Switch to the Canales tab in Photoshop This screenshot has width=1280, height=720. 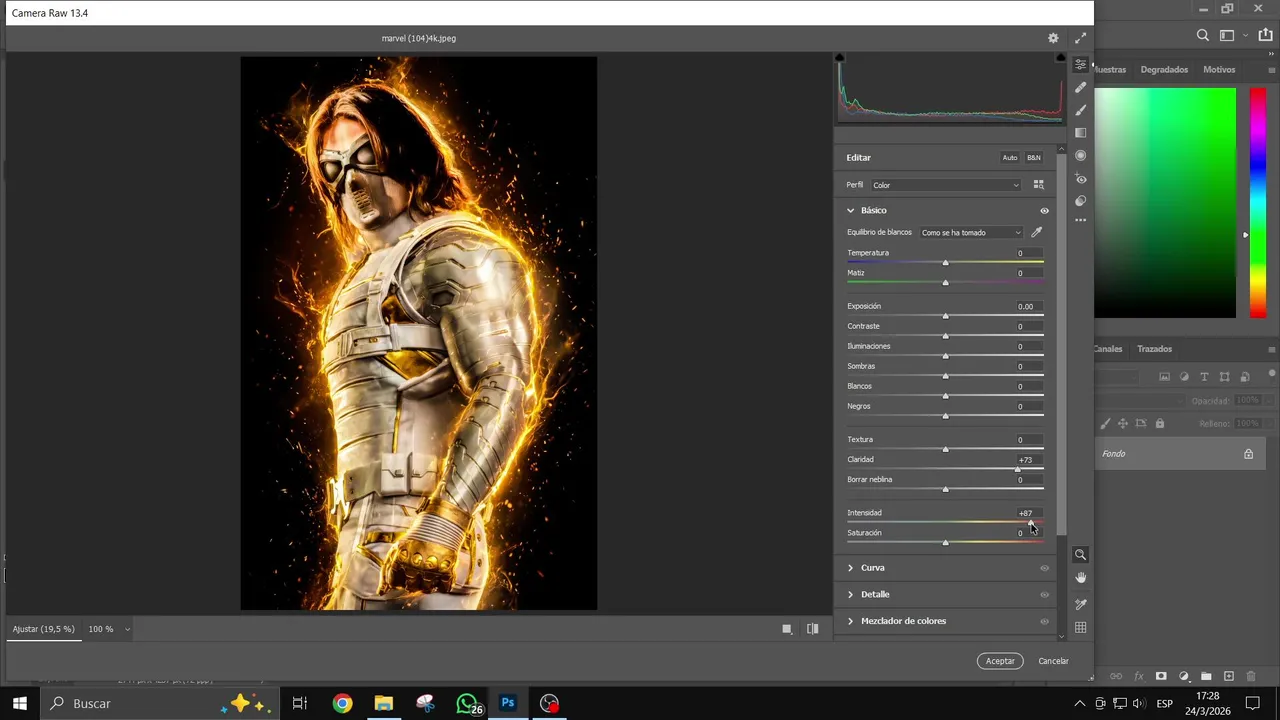pos(1108,349)
